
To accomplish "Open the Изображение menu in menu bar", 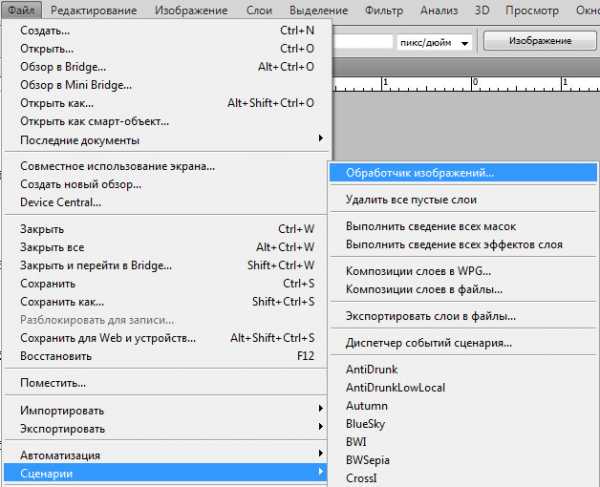I will tap(191, 10).
